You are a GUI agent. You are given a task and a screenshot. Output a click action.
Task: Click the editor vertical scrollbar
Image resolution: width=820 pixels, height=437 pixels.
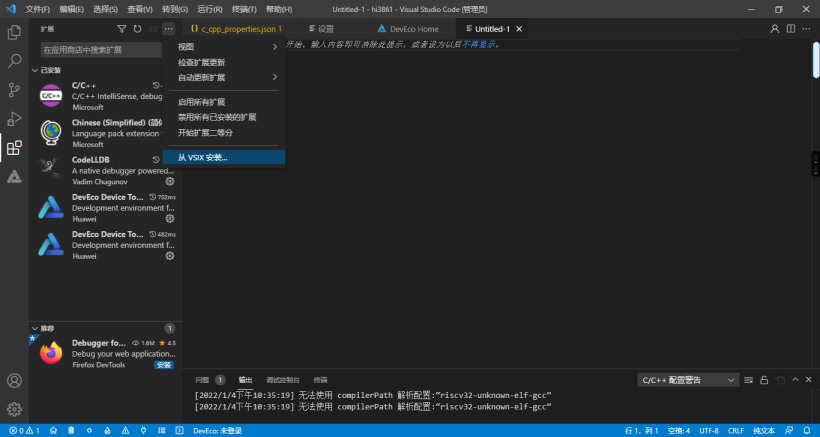pos(816,60)
